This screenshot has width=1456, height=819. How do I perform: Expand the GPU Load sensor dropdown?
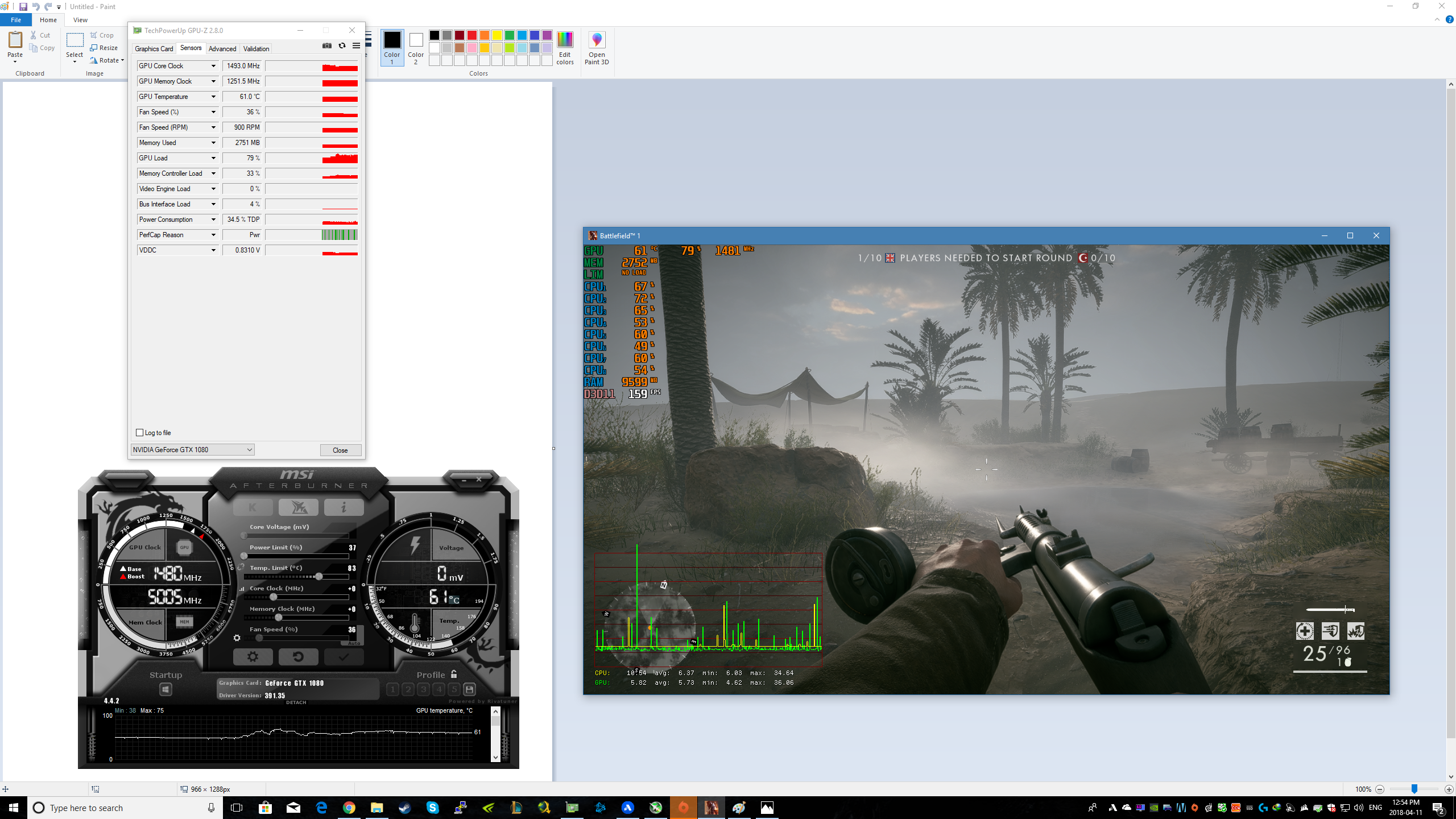coord(213,158)
